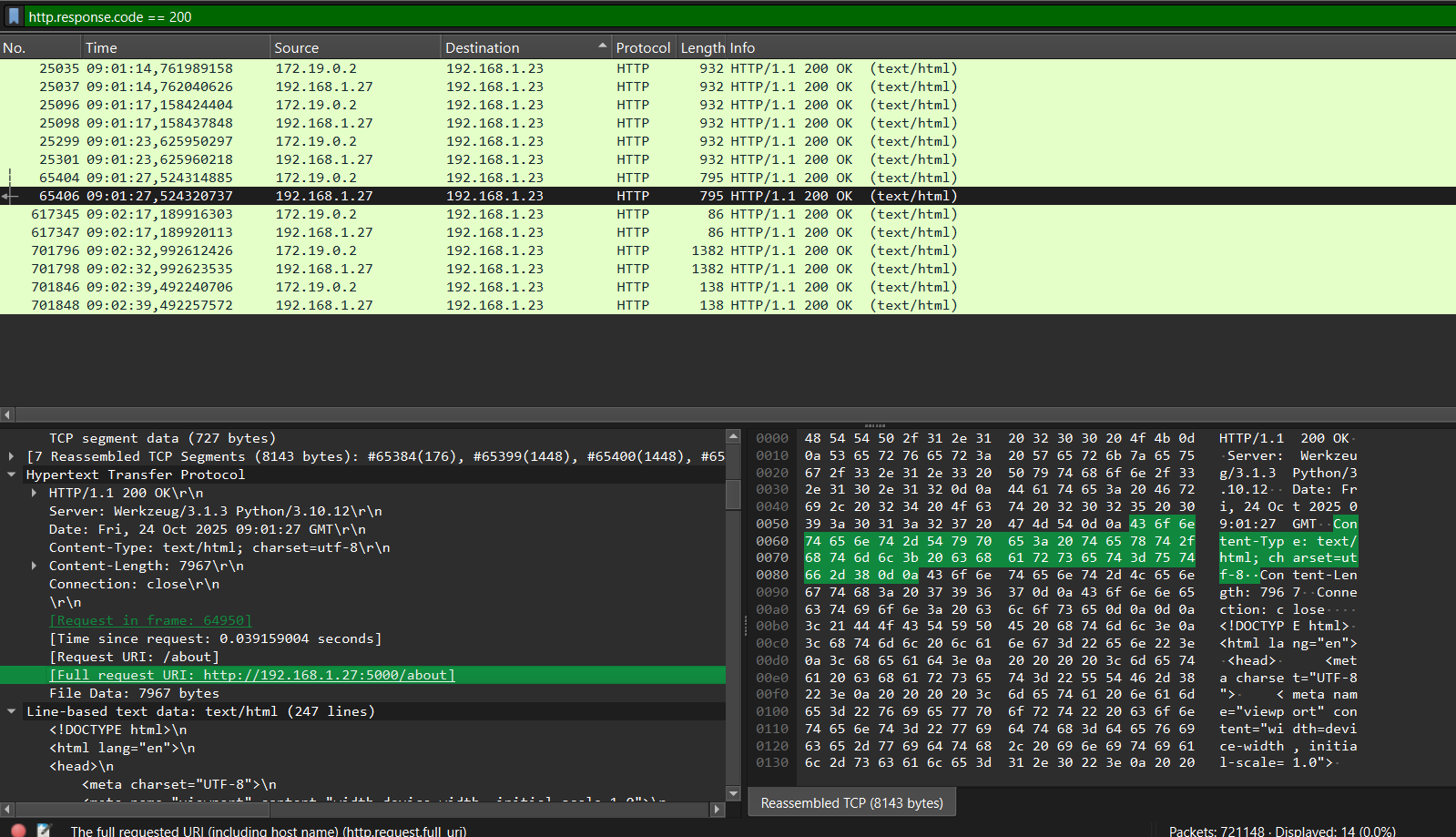Collapse the Hypertext Transfer Protocol section

pyautogui.click(x=11, y=475)
